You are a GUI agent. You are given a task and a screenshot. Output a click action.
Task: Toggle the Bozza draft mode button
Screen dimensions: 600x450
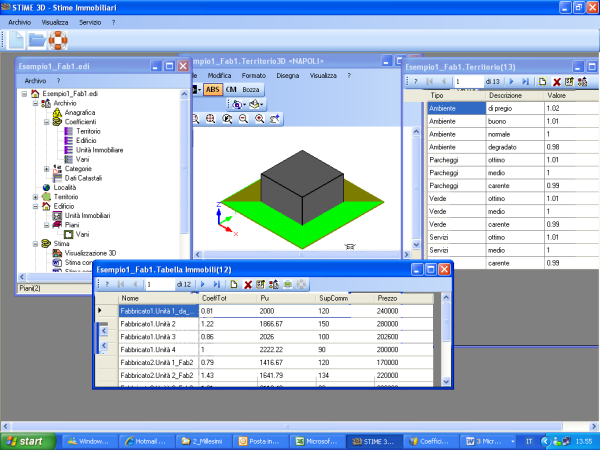pos(251,89)
